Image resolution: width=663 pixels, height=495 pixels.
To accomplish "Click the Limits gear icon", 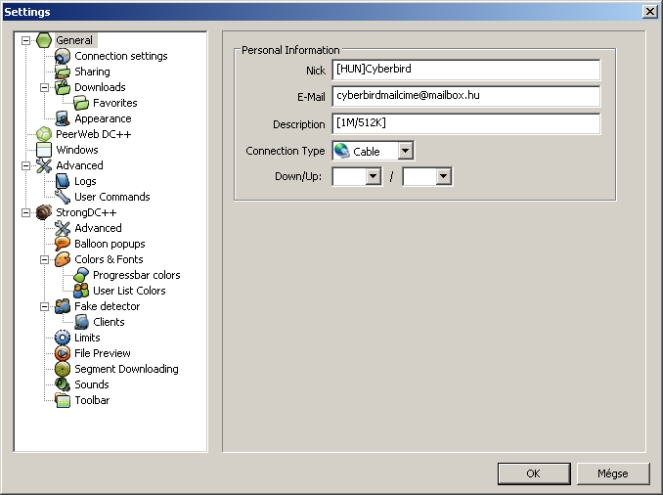I will pos(63,338).
